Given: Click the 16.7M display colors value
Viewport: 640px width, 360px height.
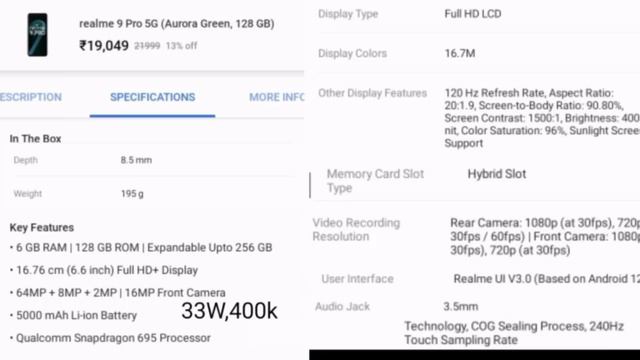Looking at the screenshot, I should pyautogui.click(x=460, y=53).
